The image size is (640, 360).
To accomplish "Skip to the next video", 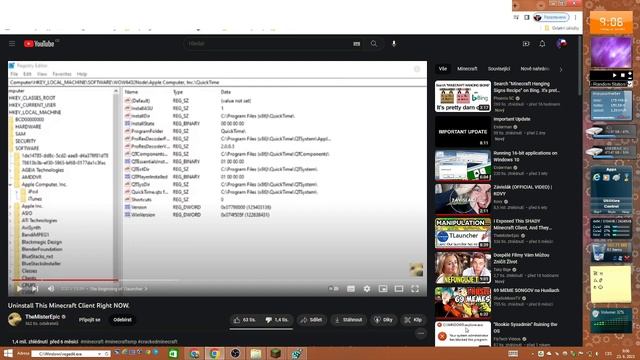I will (x=35, y=289).
